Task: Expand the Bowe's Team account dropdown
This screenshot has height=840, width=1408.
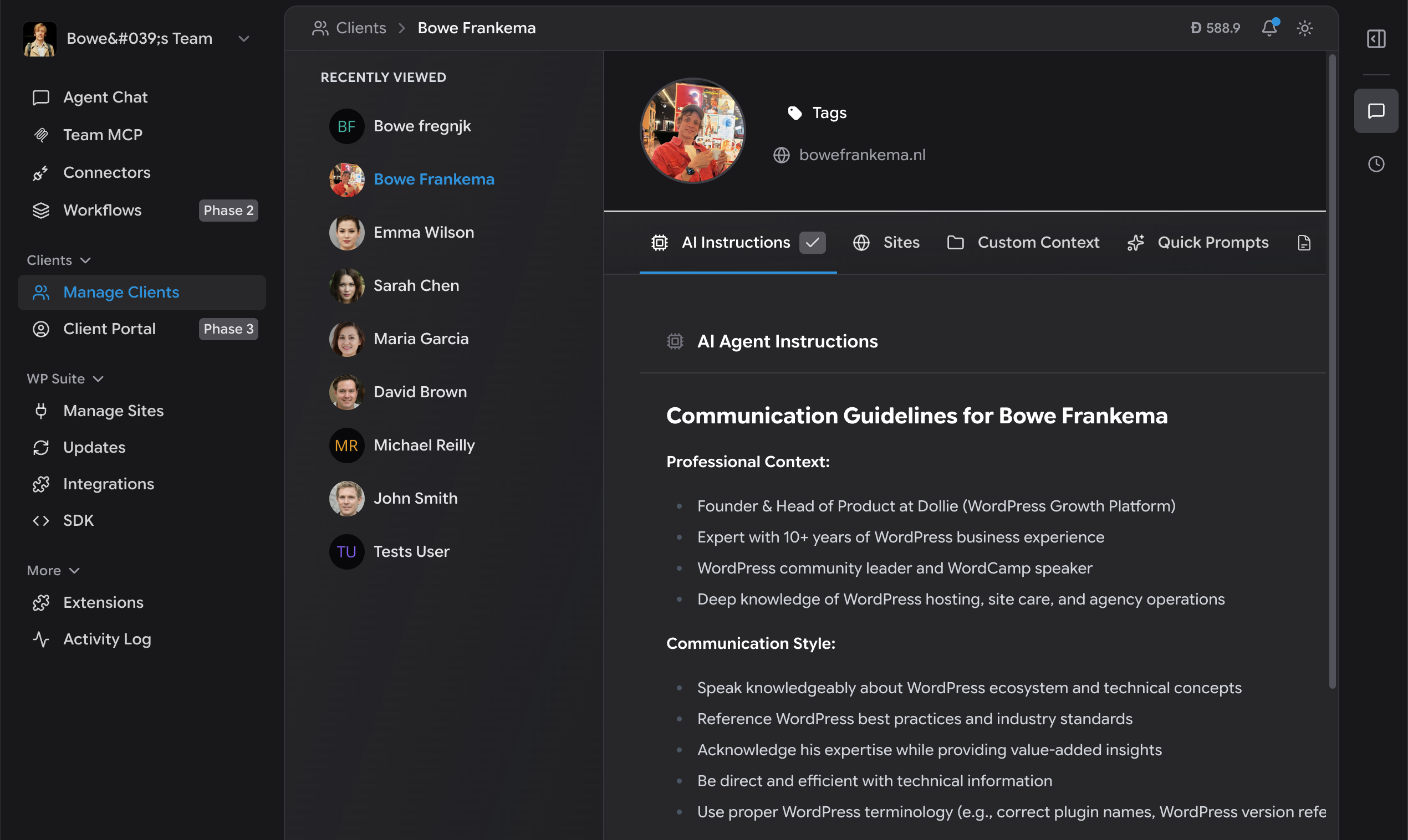Action: coord(243,38)
